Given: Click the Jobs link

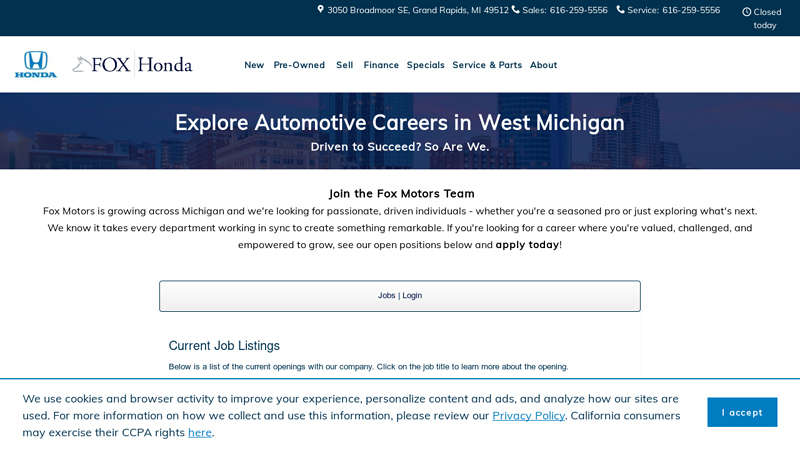Looking at the screenshot, I should coord(386,295).
